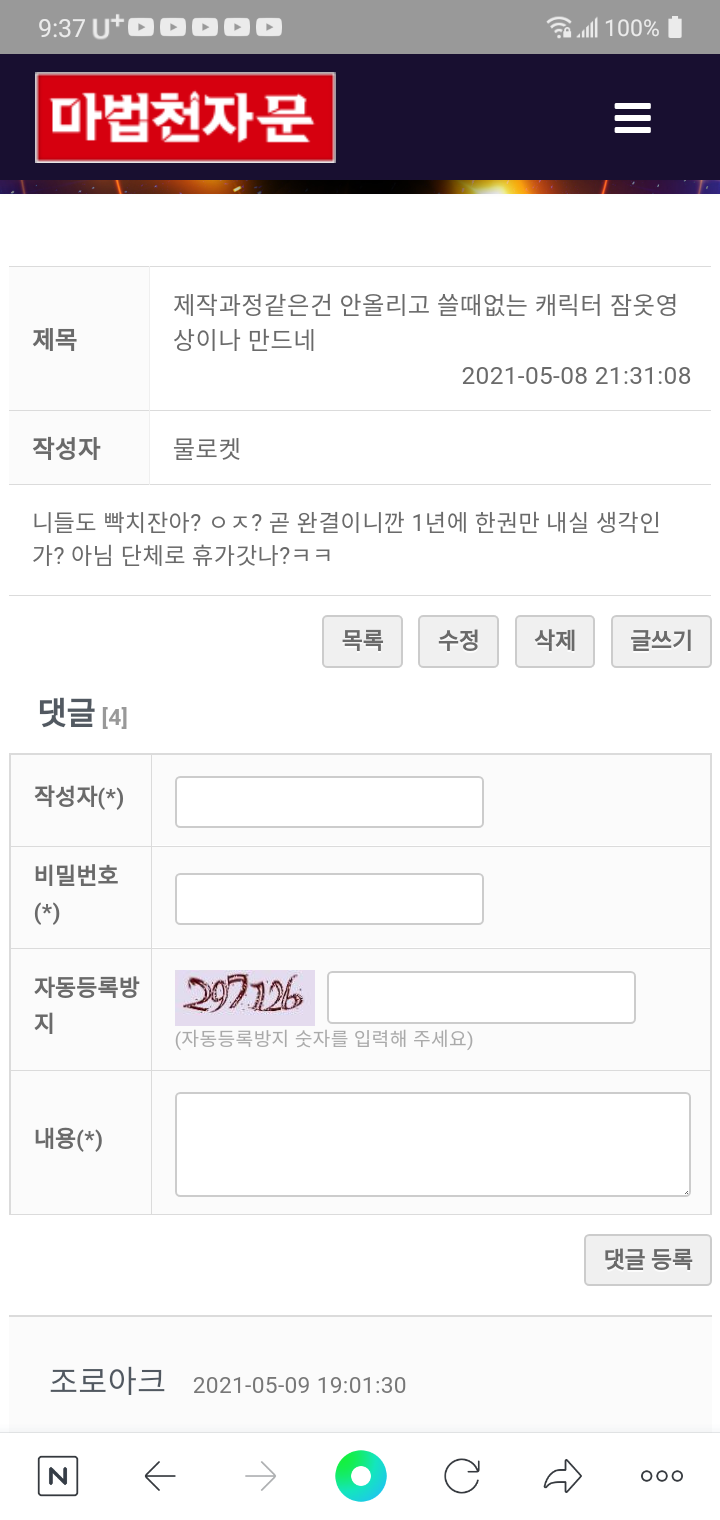The height and width of the screenshot is (1520, 720).
Task: Focus the 비밀번호 input field
Action: (x=329, y=899)
